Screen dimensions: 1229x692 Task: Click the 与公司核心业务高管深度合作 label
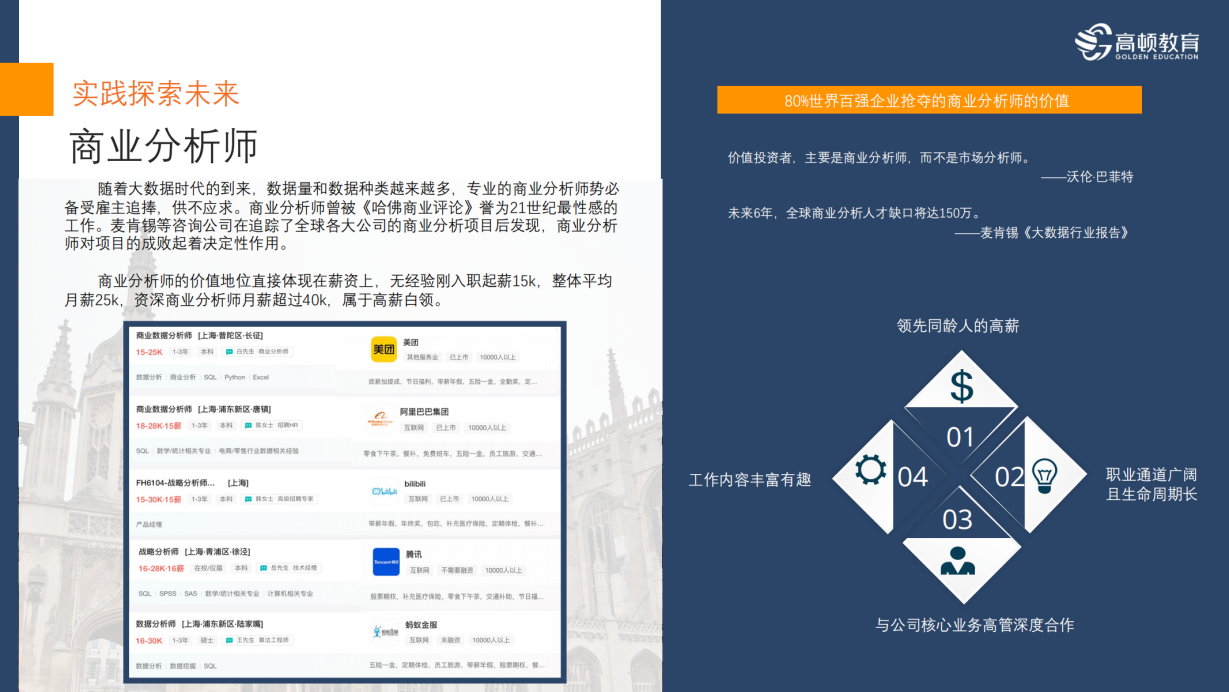click(x=975, y=625)
